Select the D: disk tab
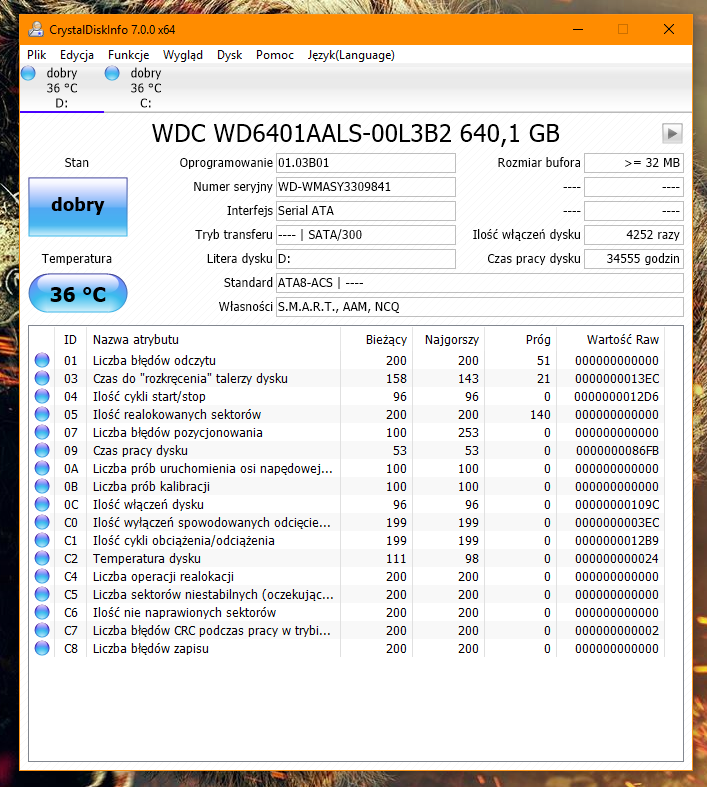The height and width of the screenshot is (802, 716). pos(62,88)
